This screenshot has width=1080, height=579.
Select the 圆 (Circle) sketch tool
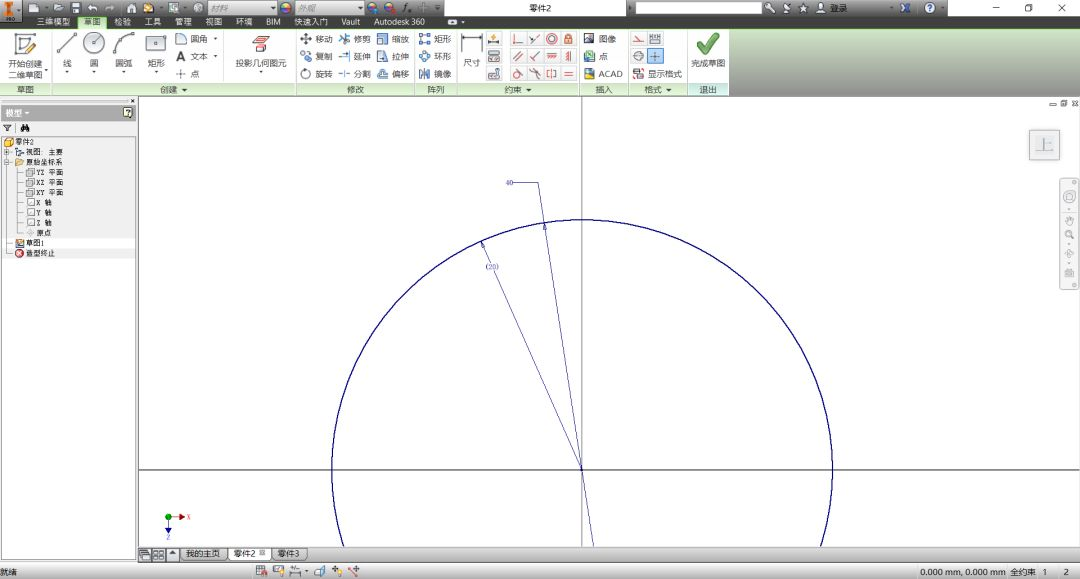click(94, 52)
